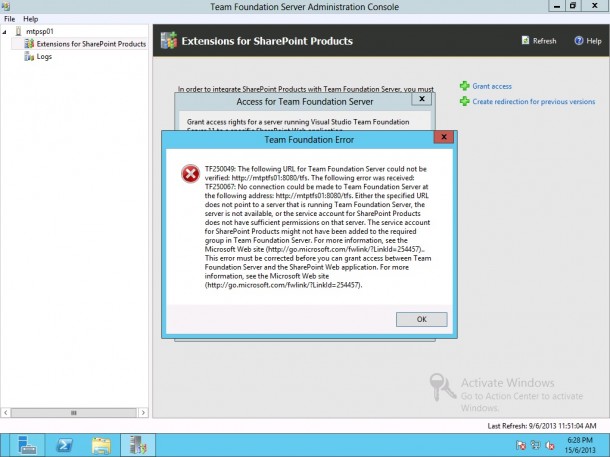Screen dimensions: 610x457
Task: Launch PowerShell from the taskbar
Action: coord(64,445)
